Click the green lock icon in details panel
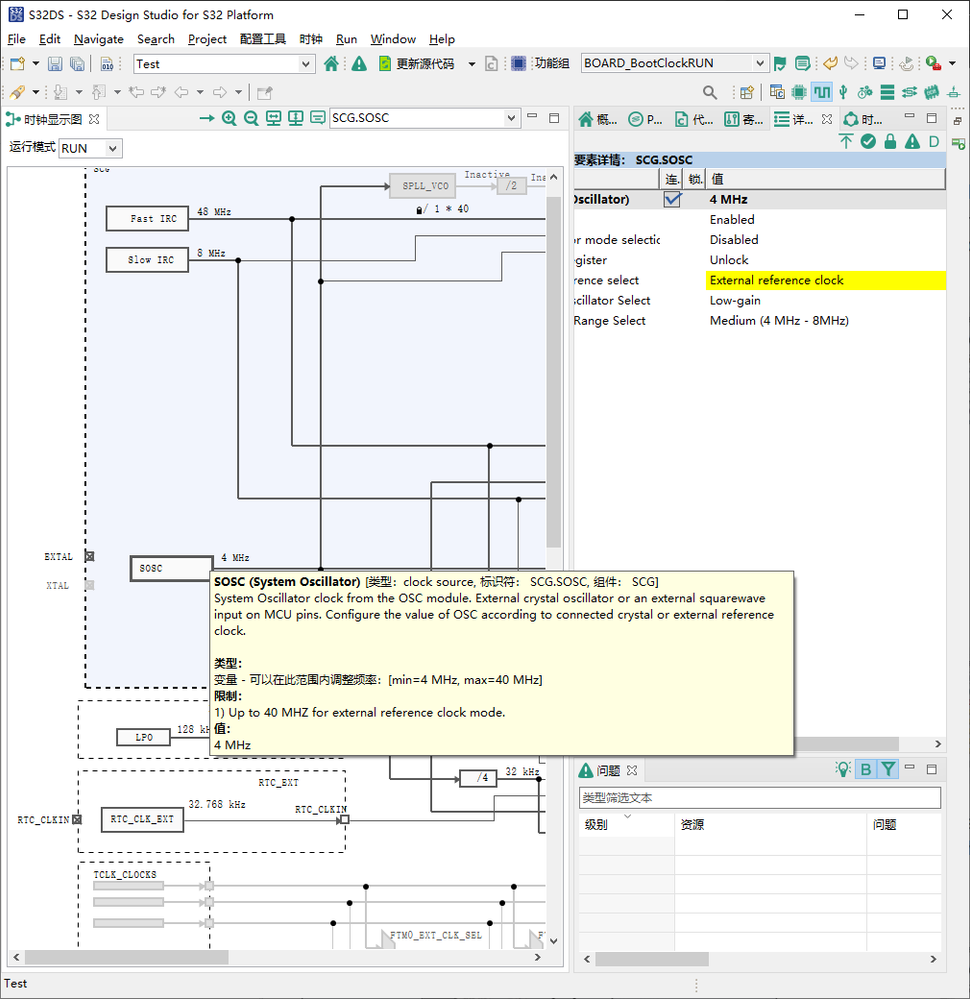Image resolution: width=970 pixels, height=999 pixels. (890, 141)
